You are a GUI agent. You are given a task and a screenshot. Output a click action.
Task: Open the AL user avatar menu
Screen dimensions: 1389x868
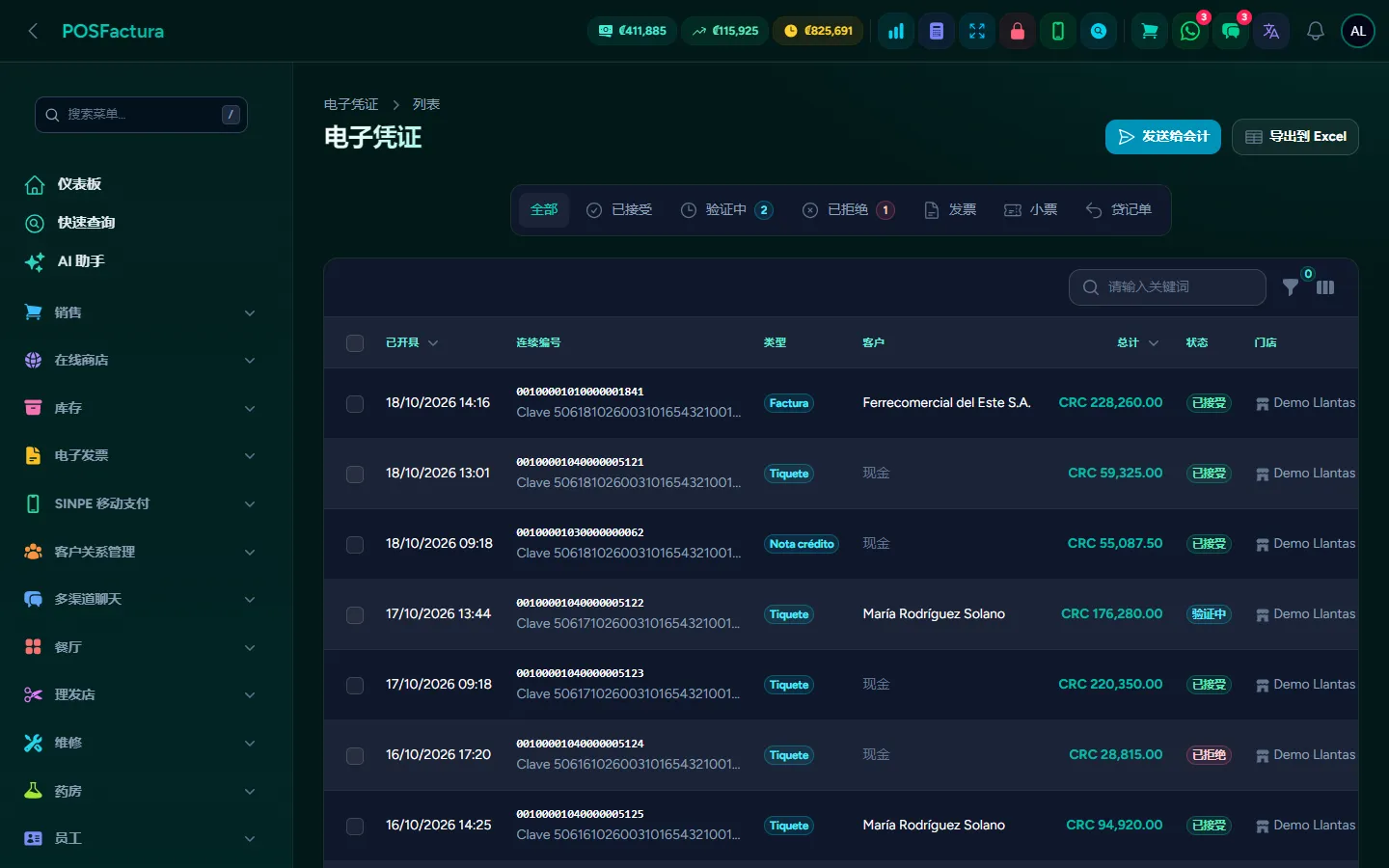pyautogui.click(x=1358, y=31)
